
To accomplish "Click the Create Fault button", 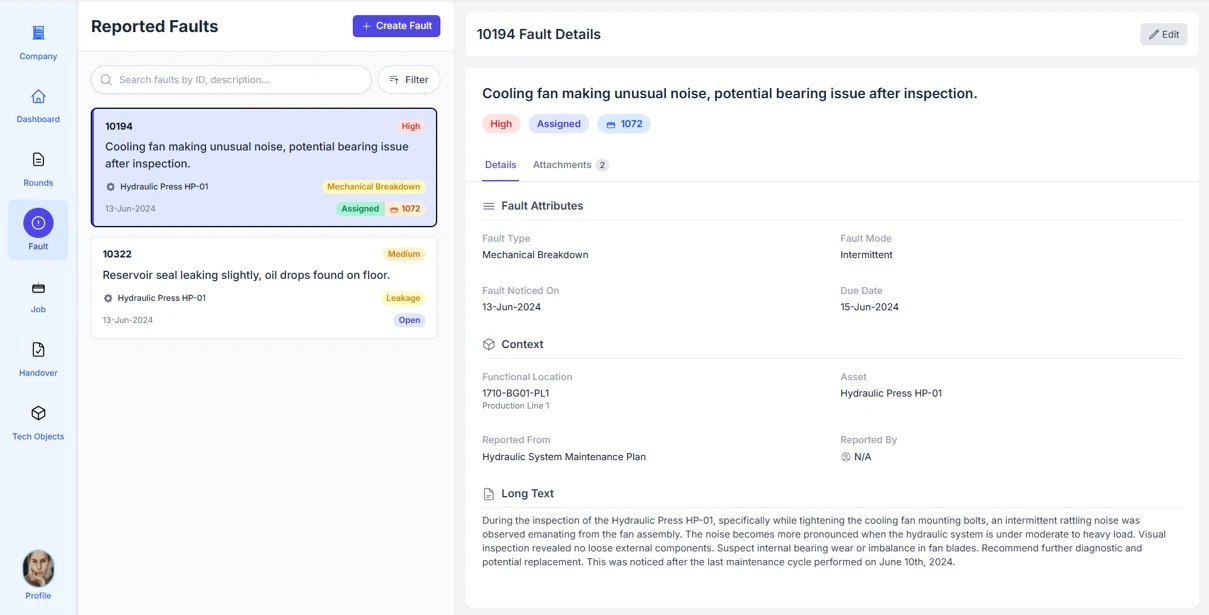I will (x=396, y=26).
